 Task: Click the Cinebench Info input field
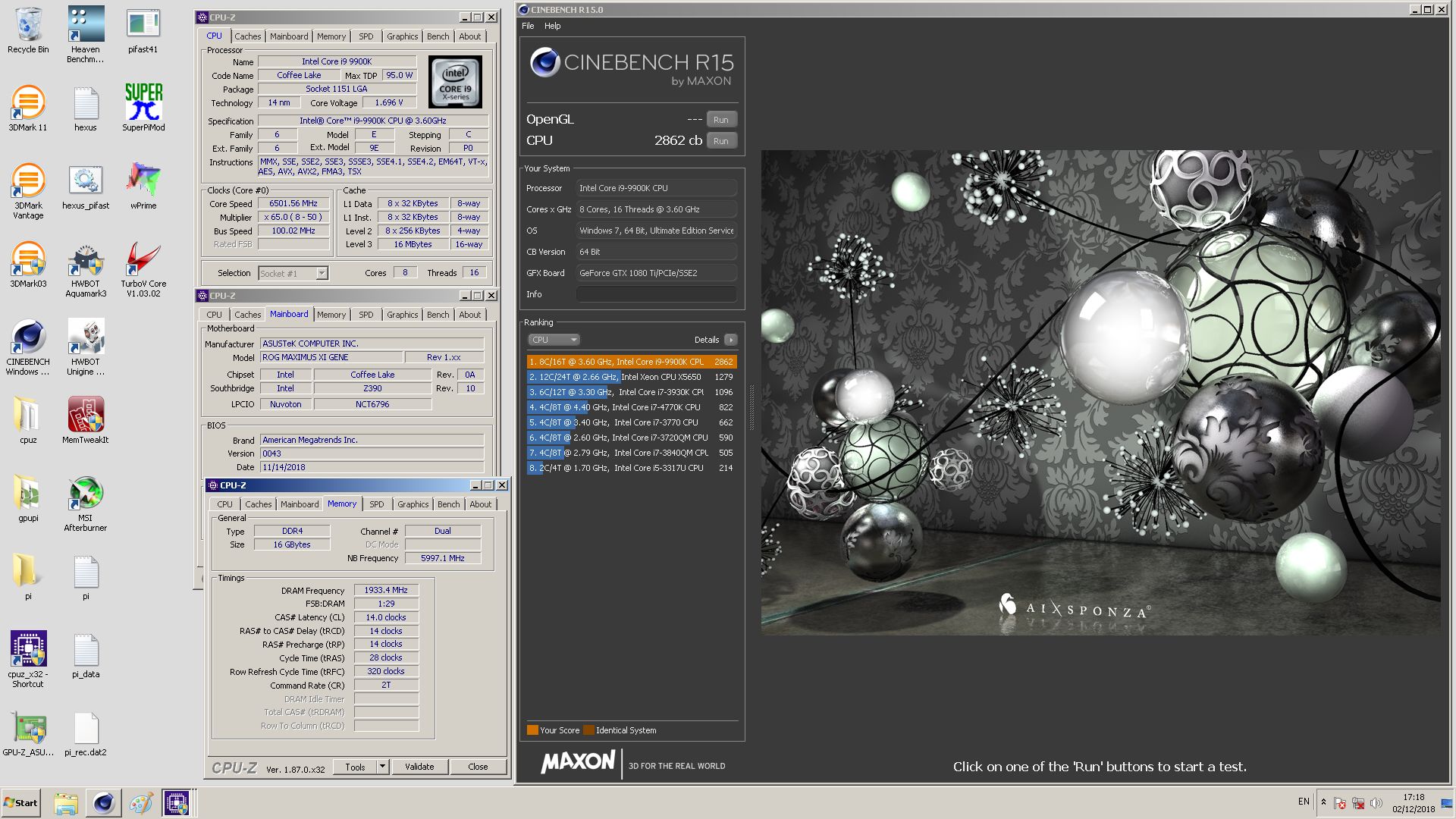pyautogui.click(x=656, y=294)
